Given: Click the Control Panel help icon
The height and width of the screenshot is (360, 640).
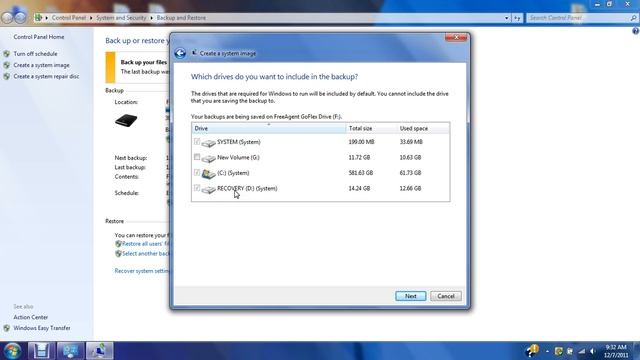Looking at the screenshot, I should (636, 31).
